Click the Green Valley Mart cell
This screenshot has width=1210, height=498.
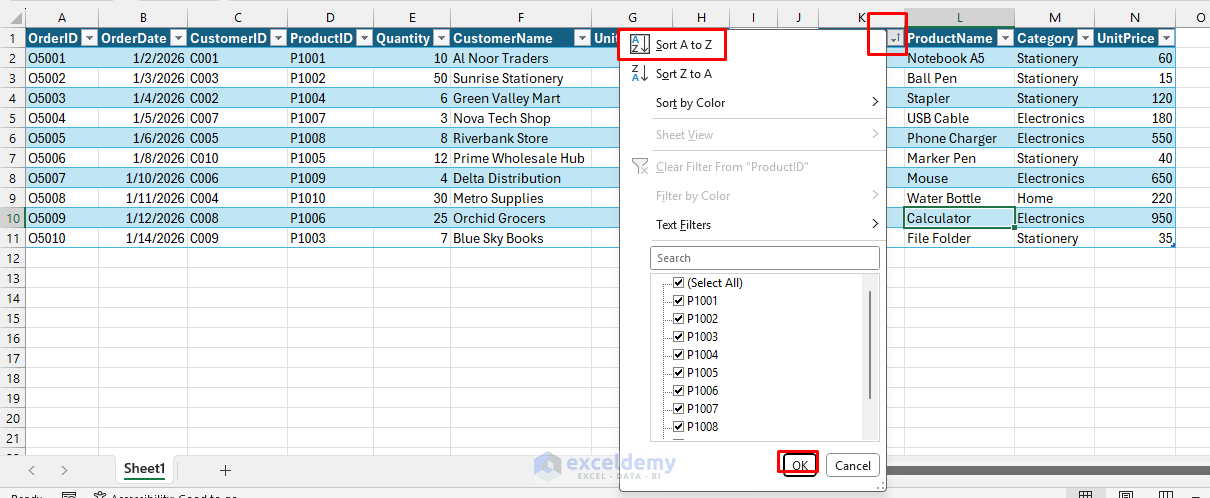tap(521, 98)
